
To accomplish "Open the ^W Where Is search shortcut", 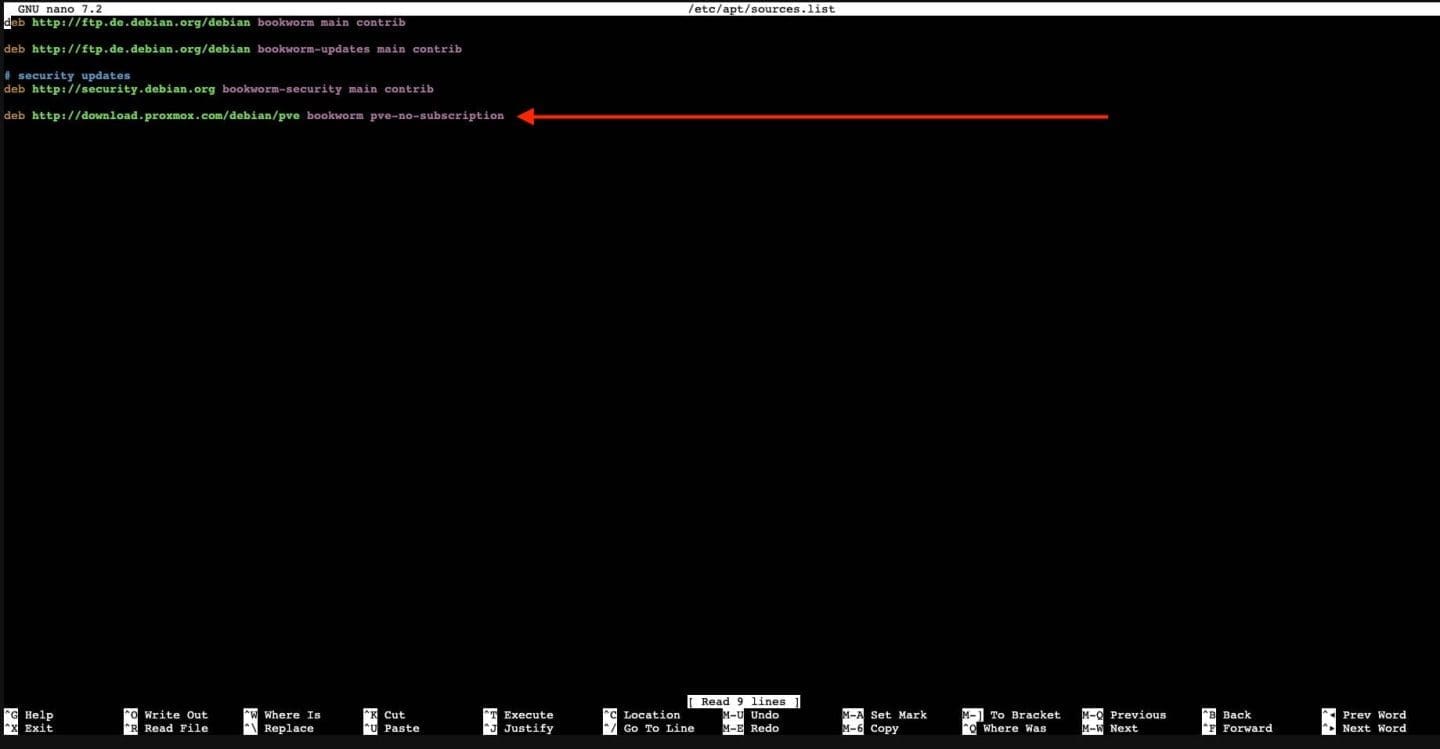I will [x=282, y=715].
